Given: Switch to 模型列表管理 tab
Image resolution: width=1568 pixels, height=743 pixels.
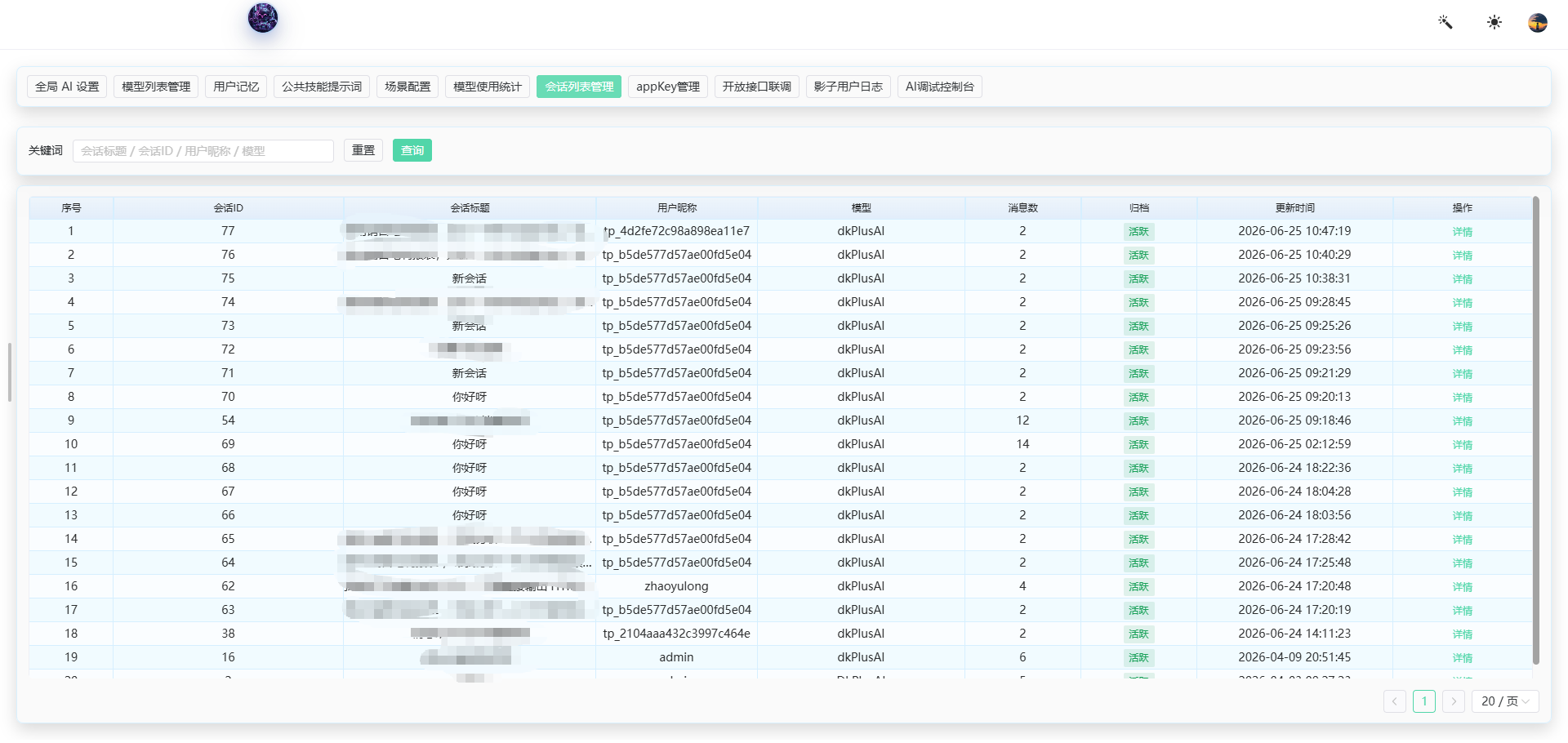Looking at the screenshot, I should point(156,87).
